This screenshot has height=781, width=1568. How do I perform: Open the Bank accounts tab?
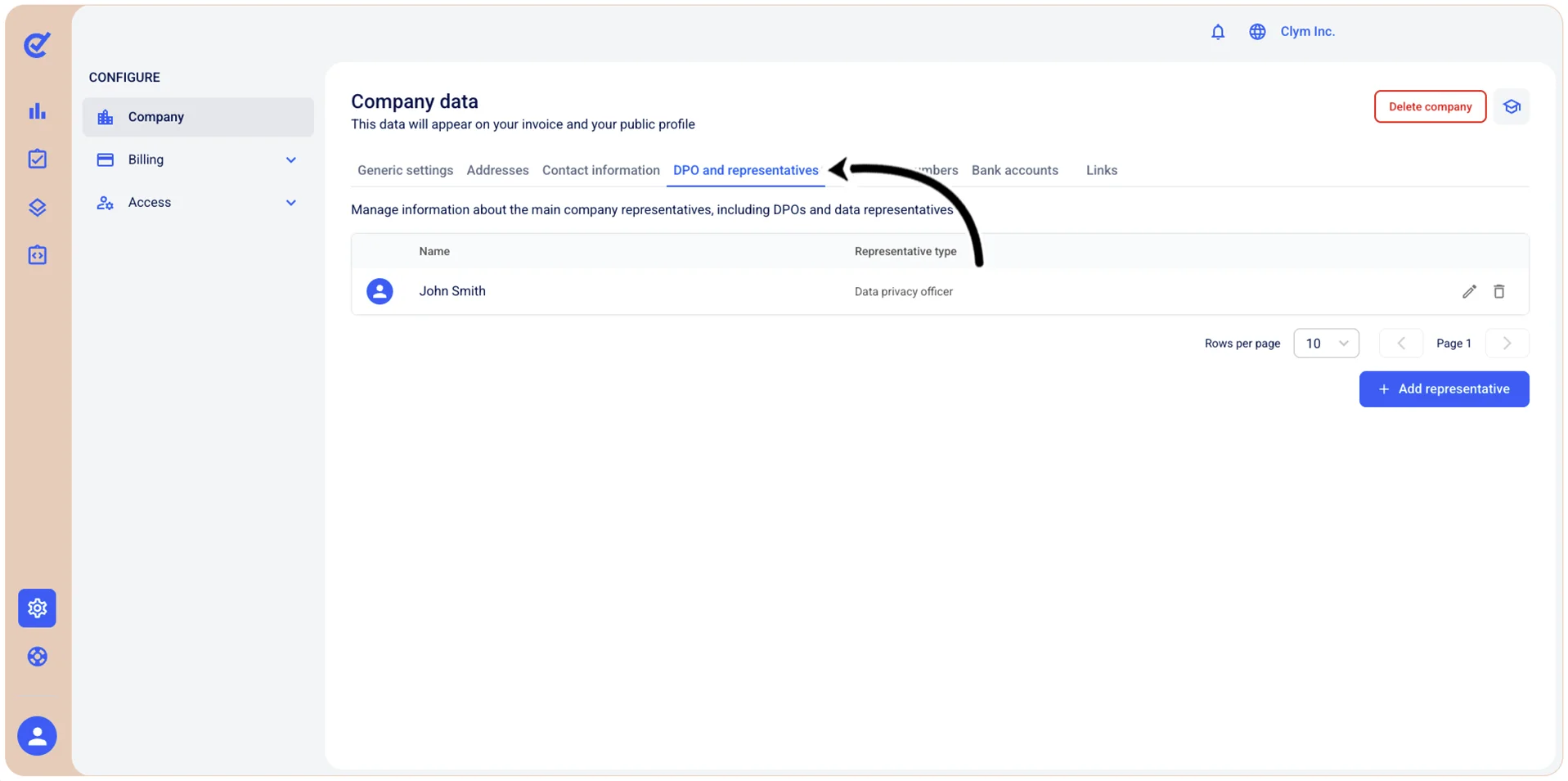[x=1014, y=170]
